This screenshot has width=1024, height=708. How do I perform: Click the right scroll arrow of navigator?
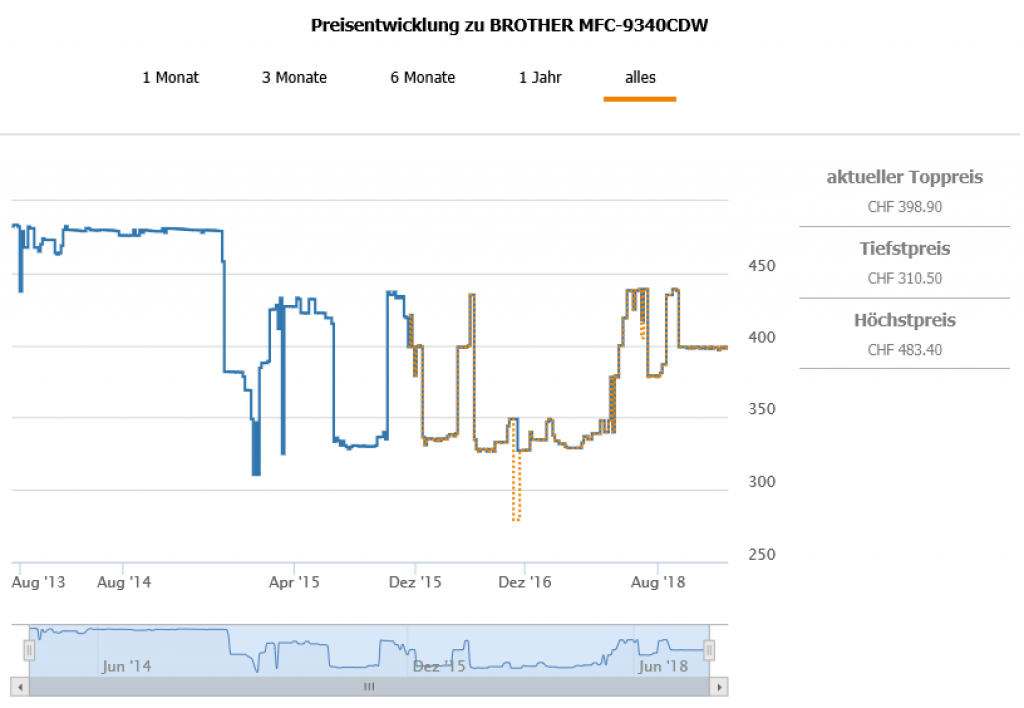coord(718,687)
